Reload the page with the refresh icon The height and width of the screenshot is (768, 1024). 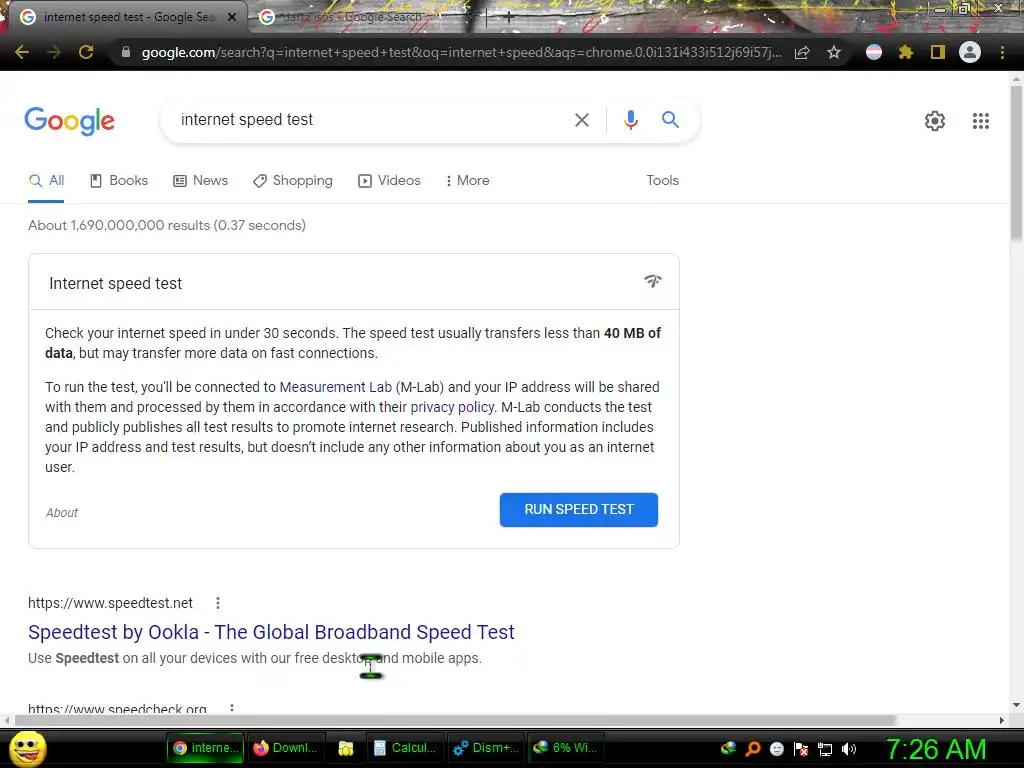86,52
